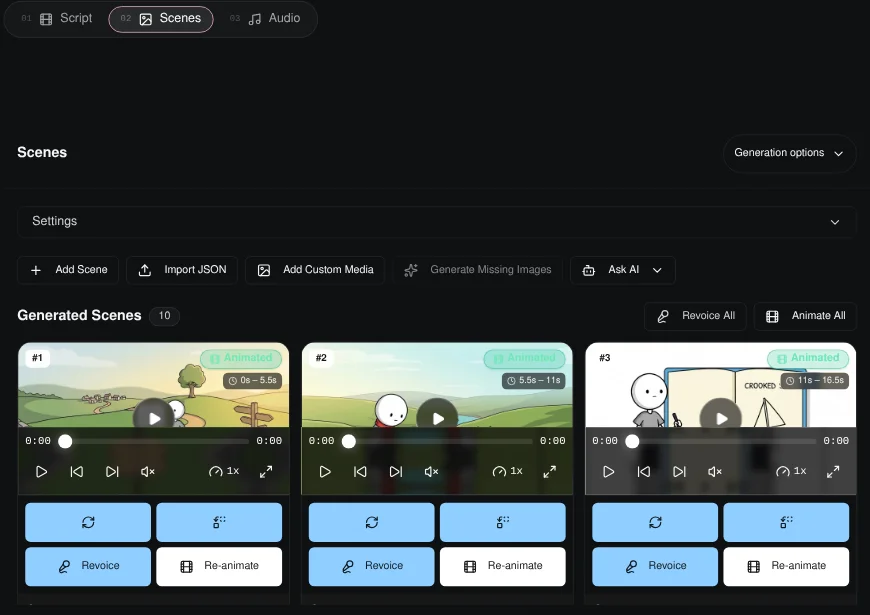Toggle mute on scene #1 player

(148, 472)
